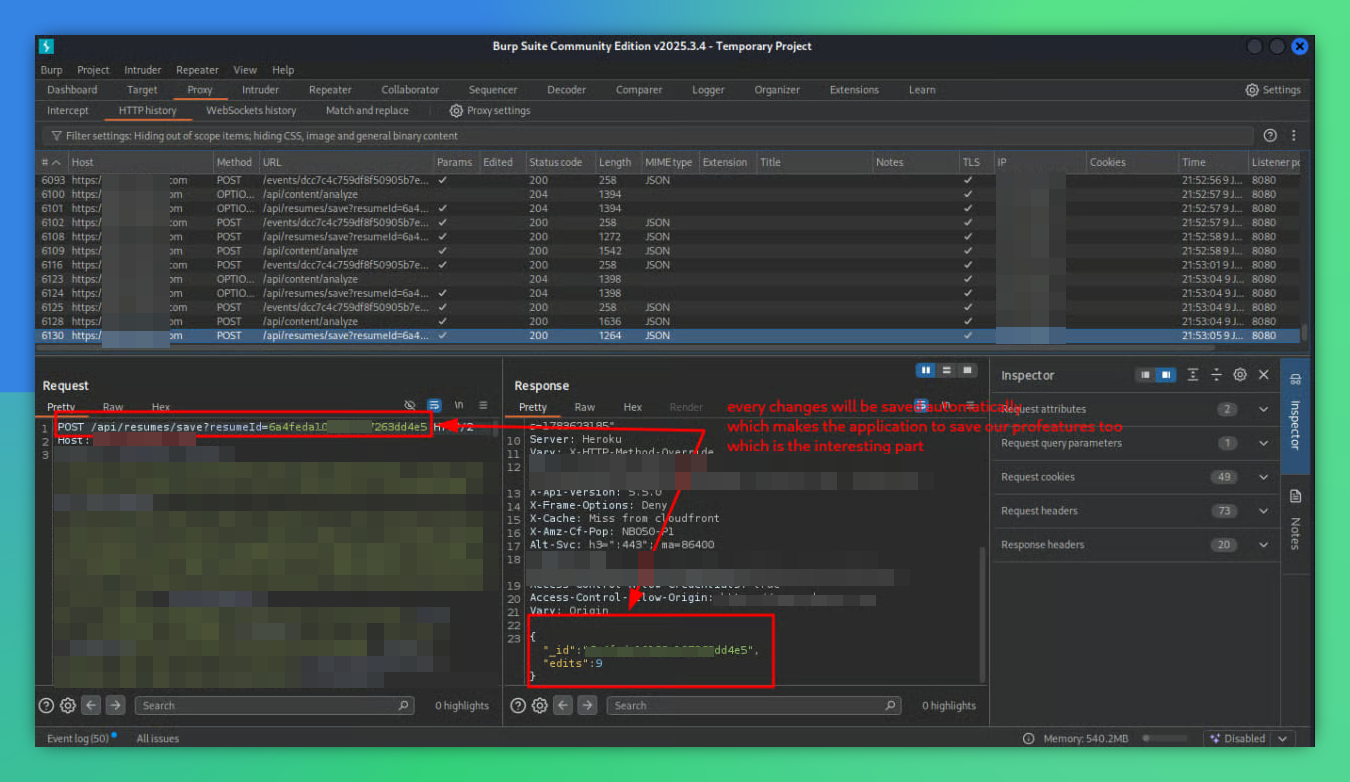The width and height of the screenshot is (1350, 782).
Task: Expand all Inspector sections icon
Action: (1193, 375)
